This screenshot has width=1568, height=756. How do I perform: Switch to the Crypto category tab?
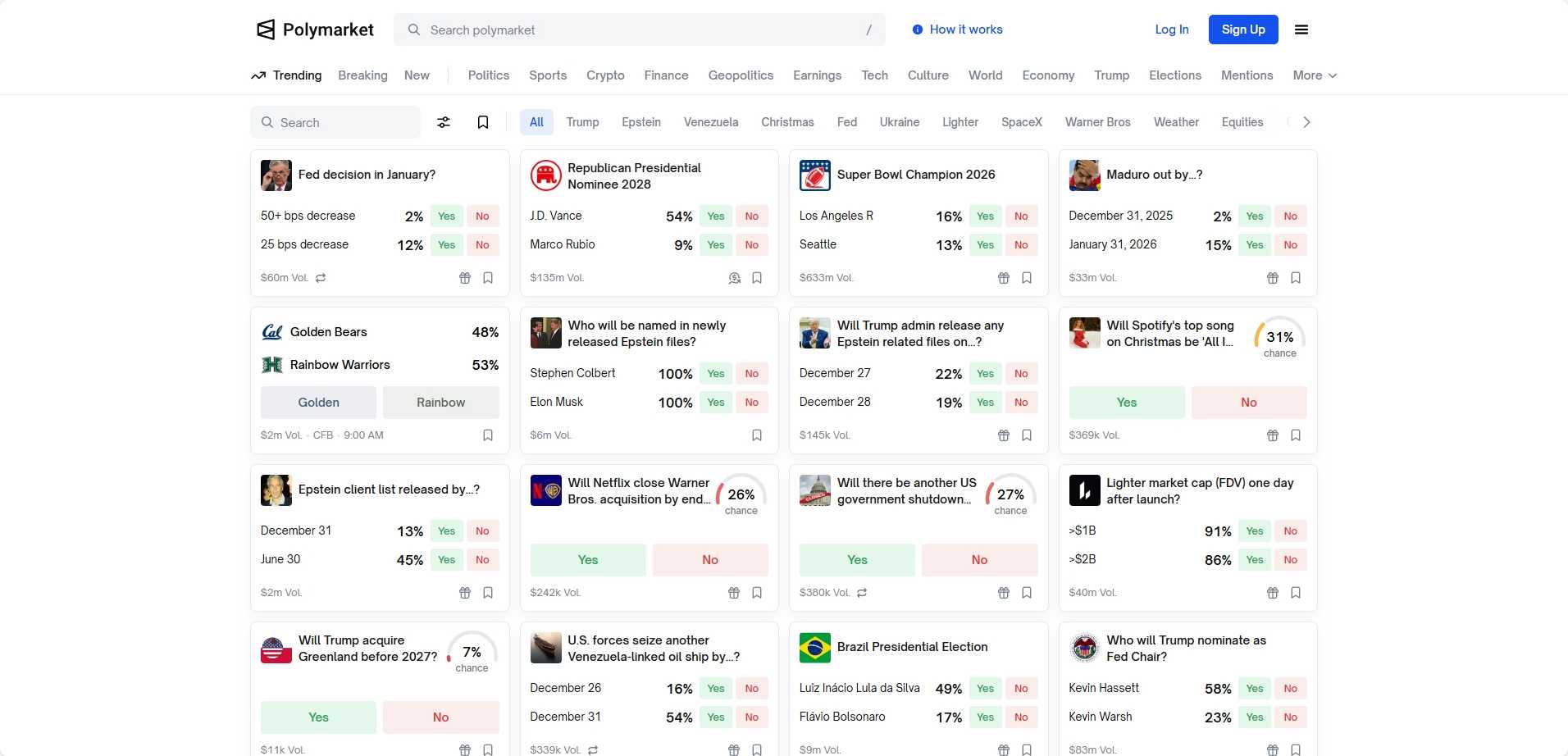[x=605, y=75]
